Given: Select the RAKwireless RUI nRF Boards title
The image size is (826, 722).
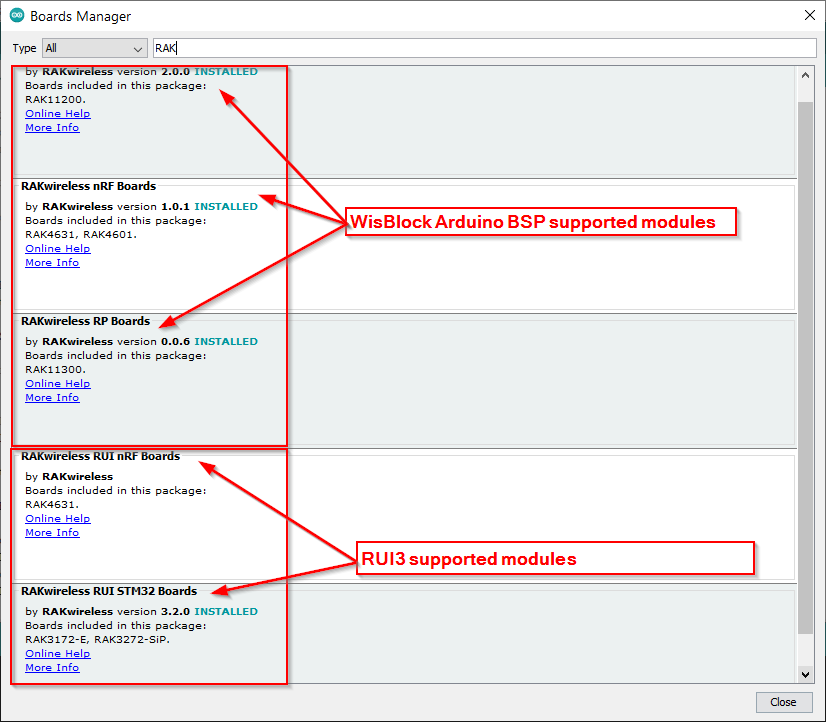Looking at the screenshot, I should tap(101, 456).
